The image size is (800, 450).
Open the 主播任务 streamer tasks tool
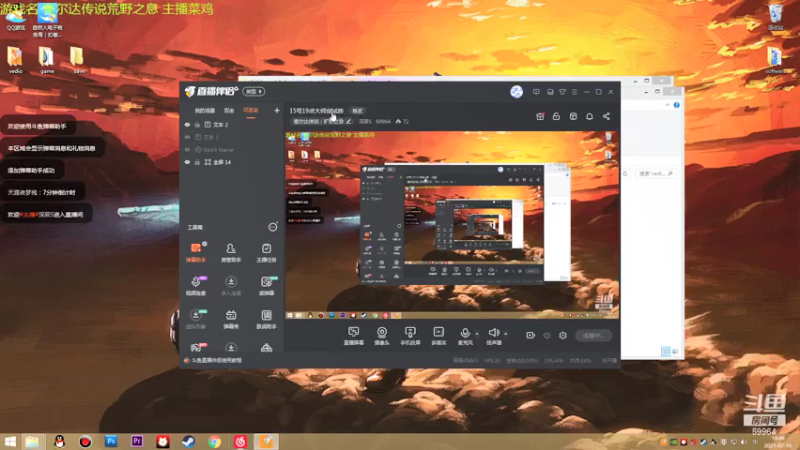tap(266, 253)
